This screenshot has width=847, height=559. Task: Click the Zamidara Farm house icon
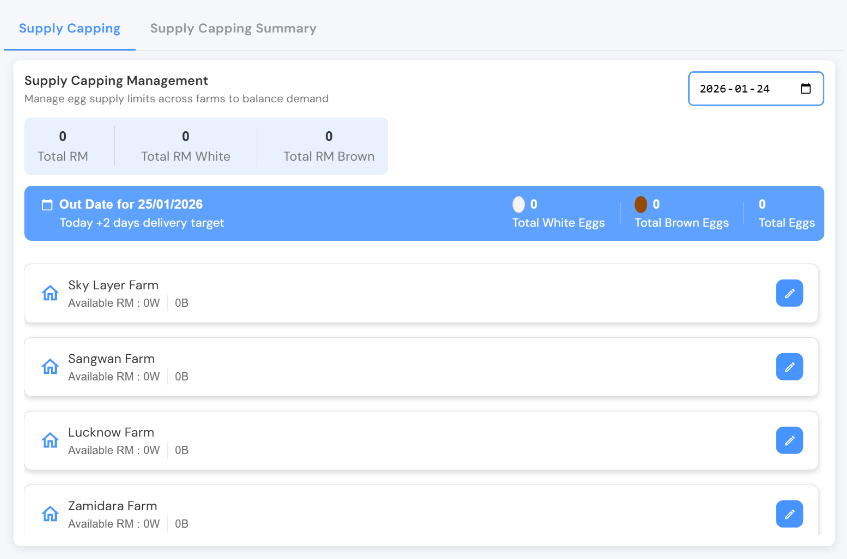(x=50, y=514)
